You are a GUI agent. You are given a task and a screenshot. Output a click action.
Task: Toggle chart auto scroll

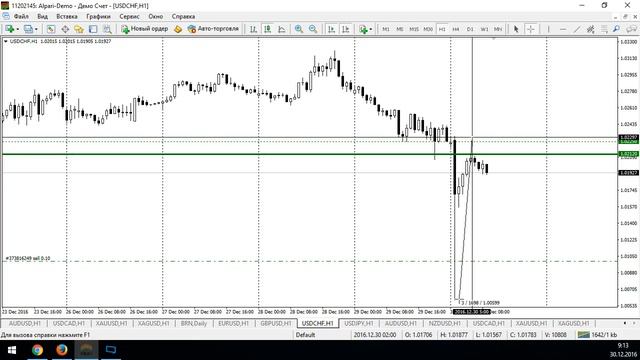pyautogui.click(x=331, y=29)
